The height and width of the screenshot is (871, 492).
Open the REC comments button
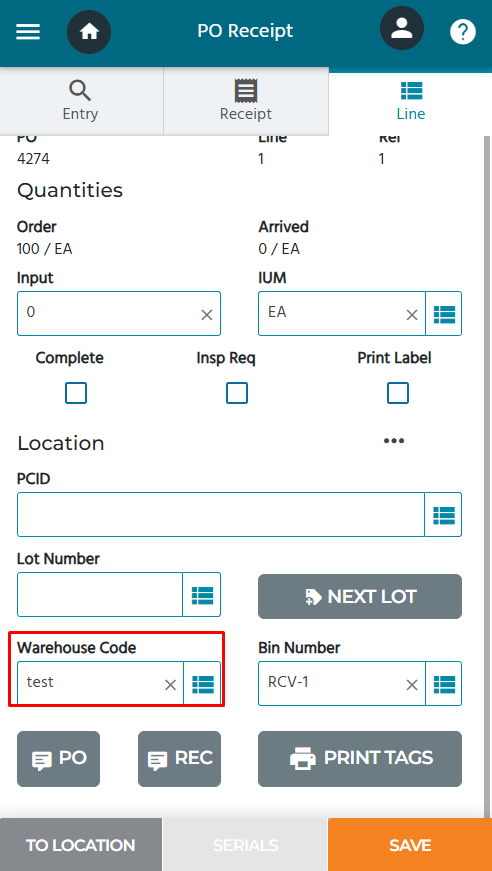point(179,759)
